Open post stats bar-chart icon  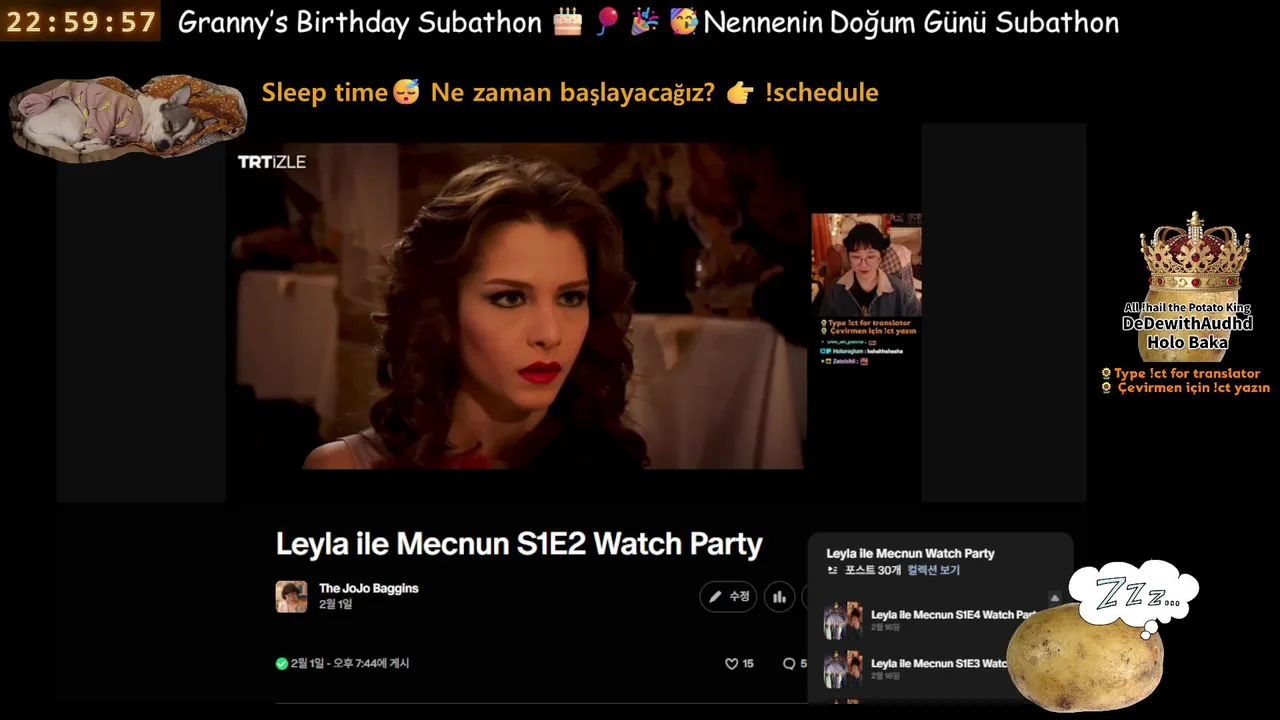tap(780, 597)
